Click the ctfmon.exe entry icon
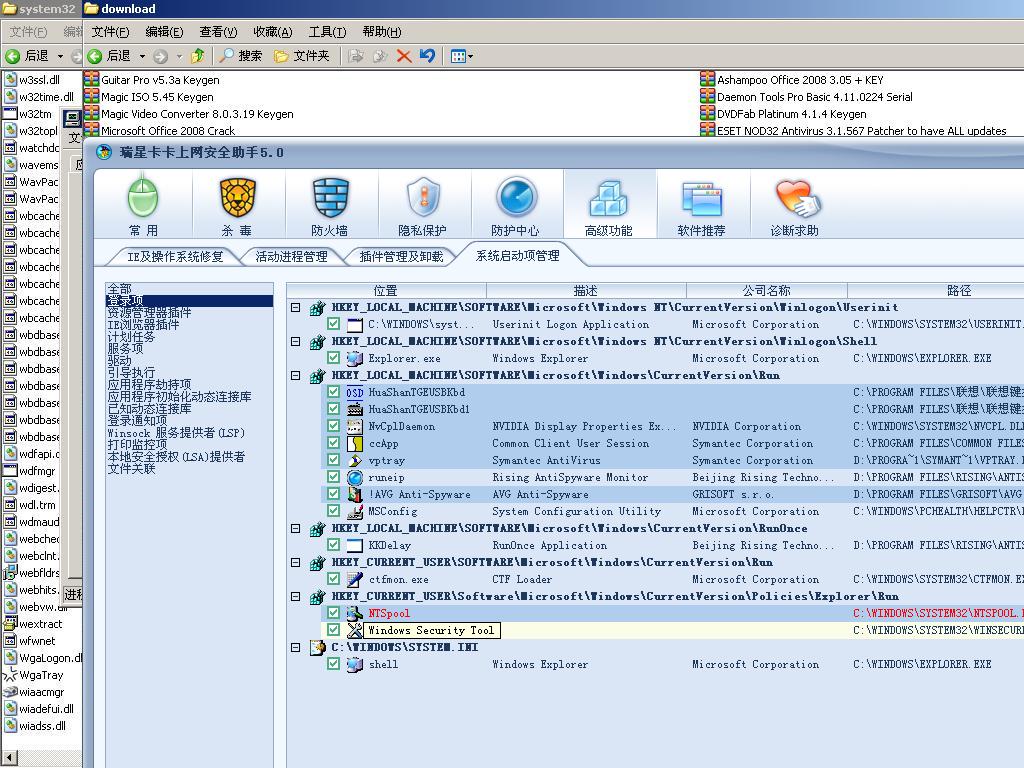 click(x=355, y=579)
